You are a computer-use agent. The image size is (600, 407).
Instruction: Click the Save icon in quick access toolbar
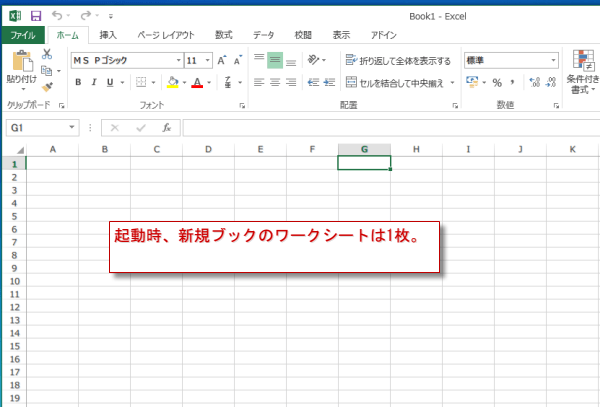click(x=36, y=16)
